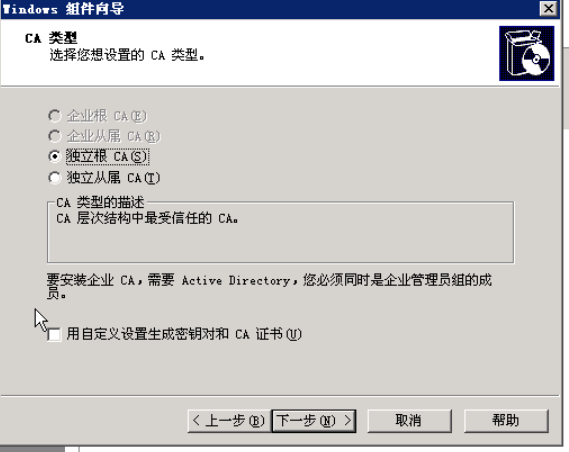Click the empty area inside the description box
Screen dimensions: 569x452
click(x=280, y=244)
